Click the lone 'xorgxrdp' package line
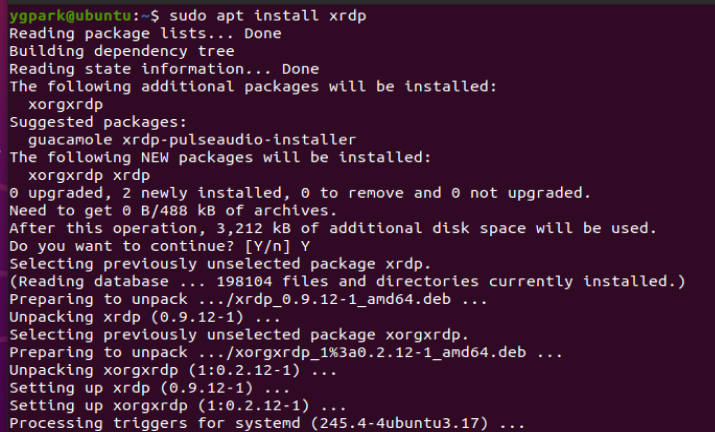The height and width of the screenshot is (432, 715). [x=65, y=104]
